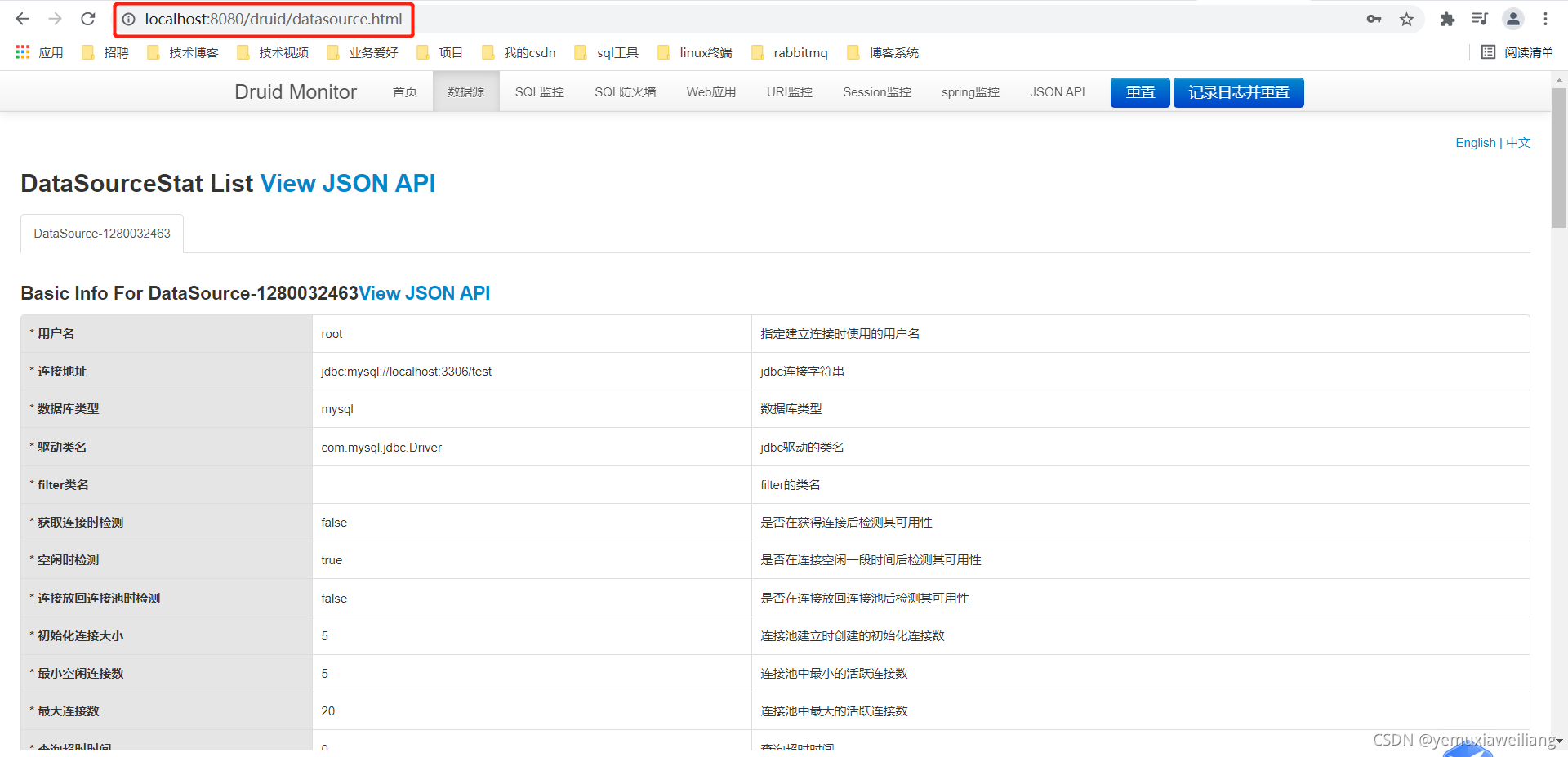Image resolution: width=1568 pixels, height=757 pixels.
Task: Click the description 指定建立连接时使用的用户名
Action: (840, 334)
